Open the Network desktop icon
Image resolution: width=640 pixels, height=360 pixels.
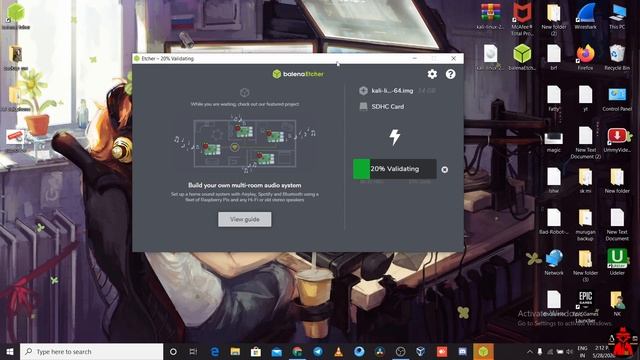coord(554,262)
